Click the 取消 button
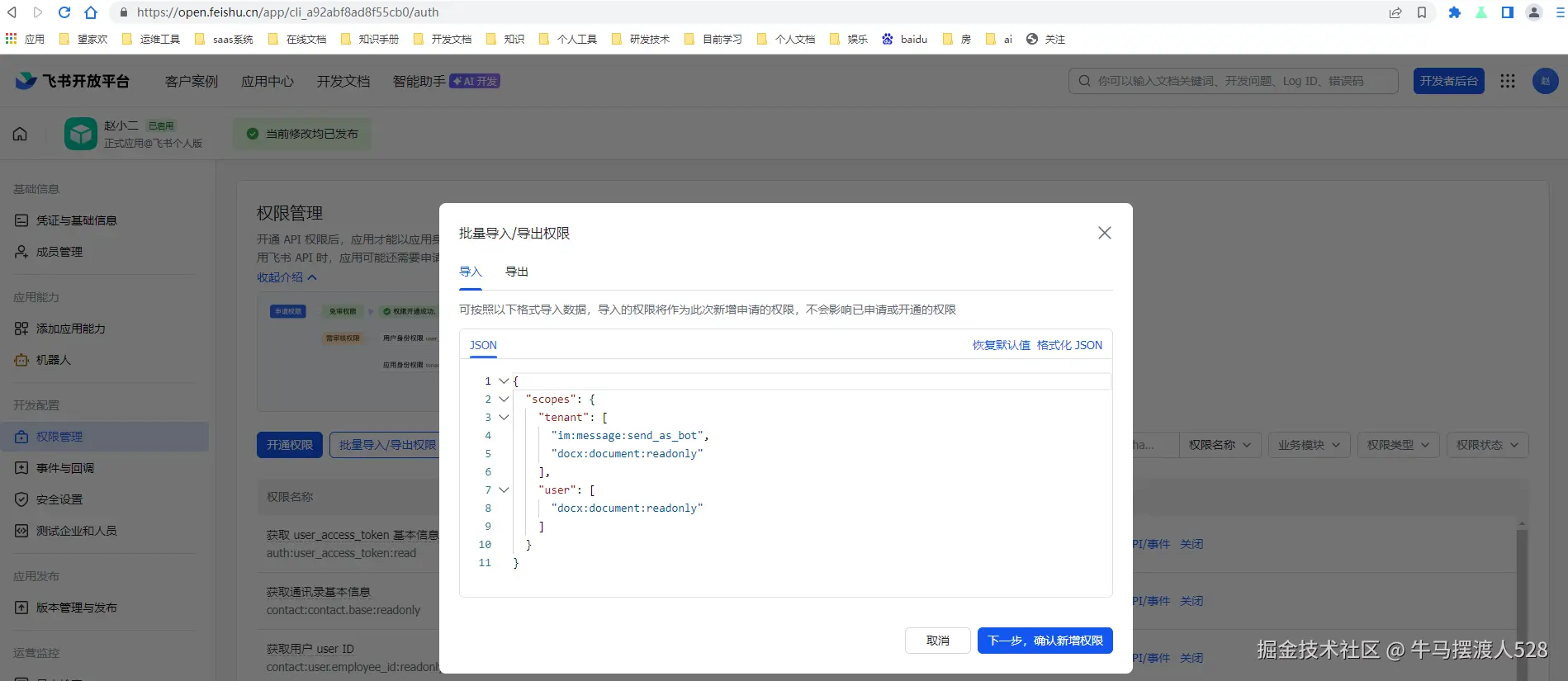 pos(938,641)
